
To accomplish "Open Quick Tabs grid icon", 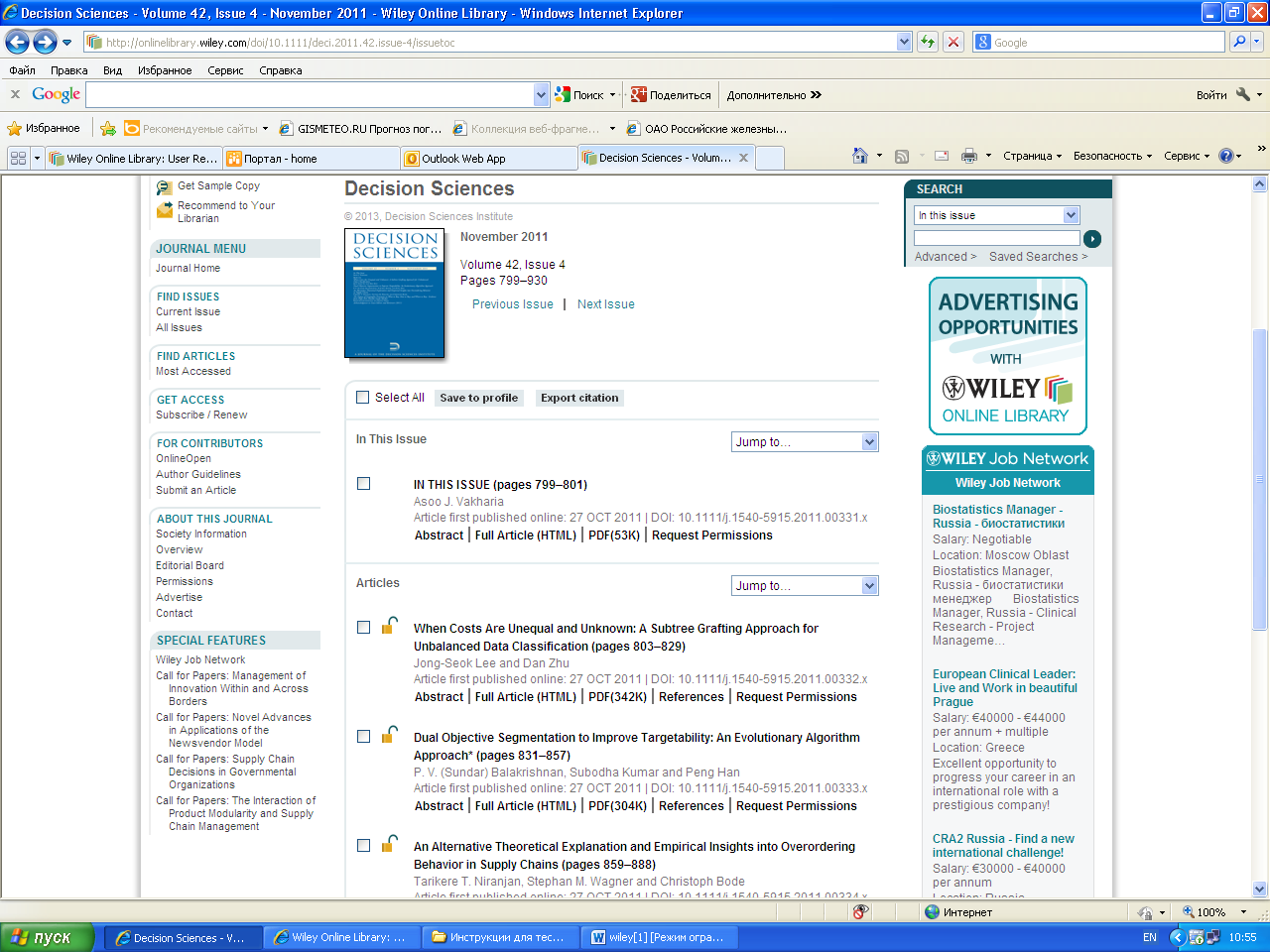I will coord(18,158).
